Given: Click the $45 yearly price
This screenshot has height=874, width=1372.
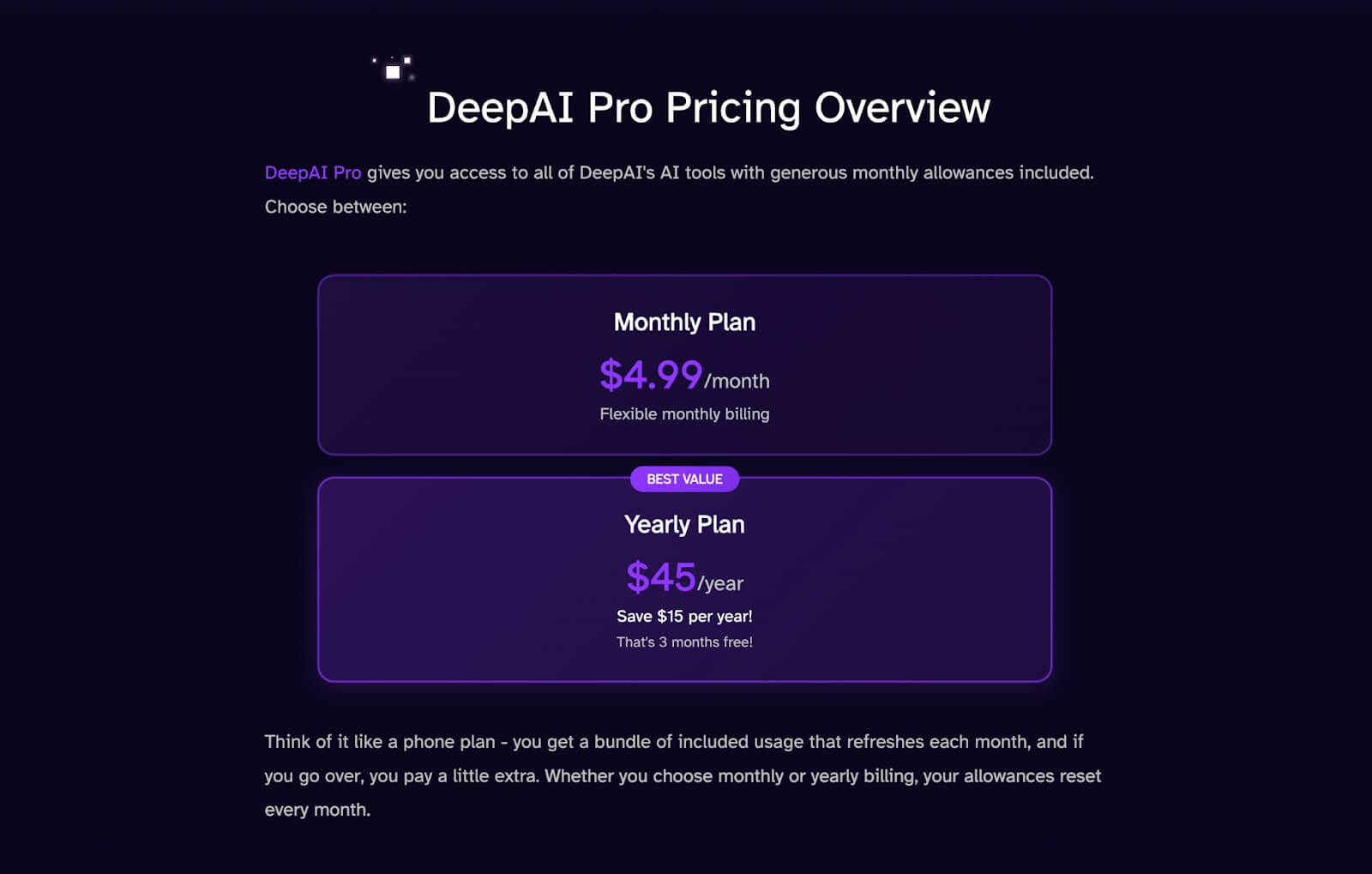Looking at the screenshot, I should (660, 577).
